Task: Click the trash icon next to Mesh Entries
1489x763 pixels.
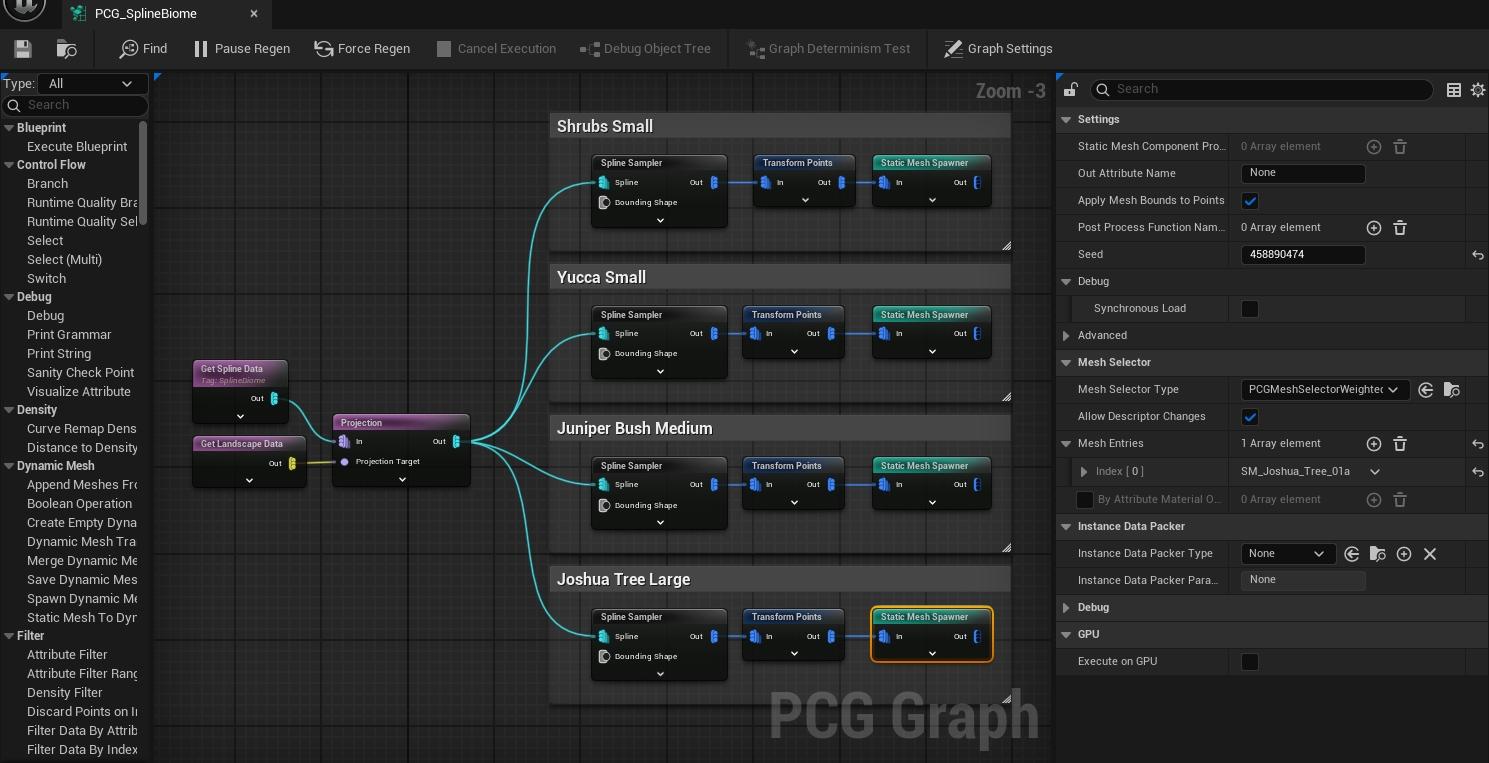Action: pyautogui.click(x=1400, y=444)
